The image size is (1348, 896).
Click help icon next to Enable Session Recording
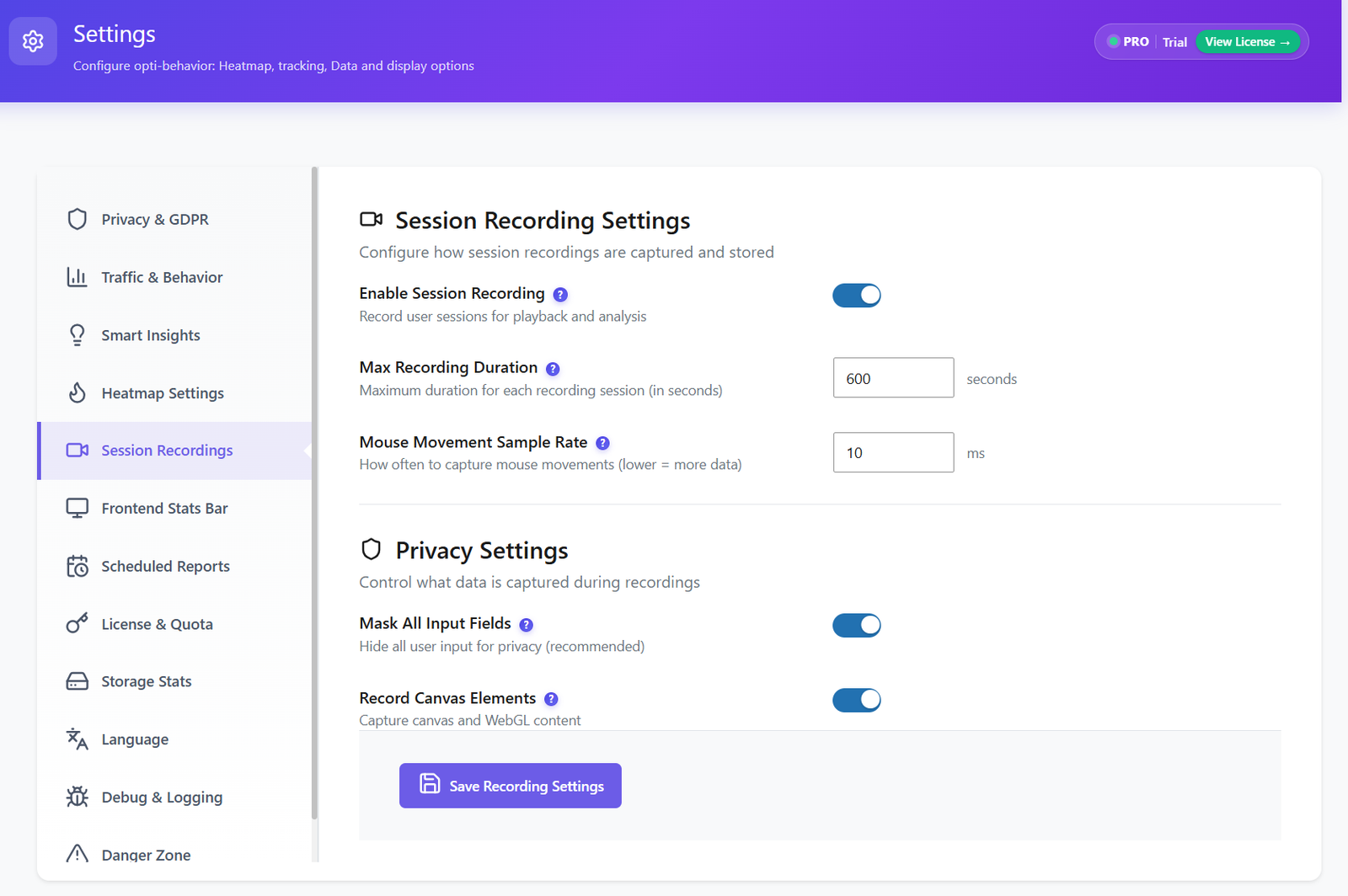pyautogui.click(x=560, y=295)
